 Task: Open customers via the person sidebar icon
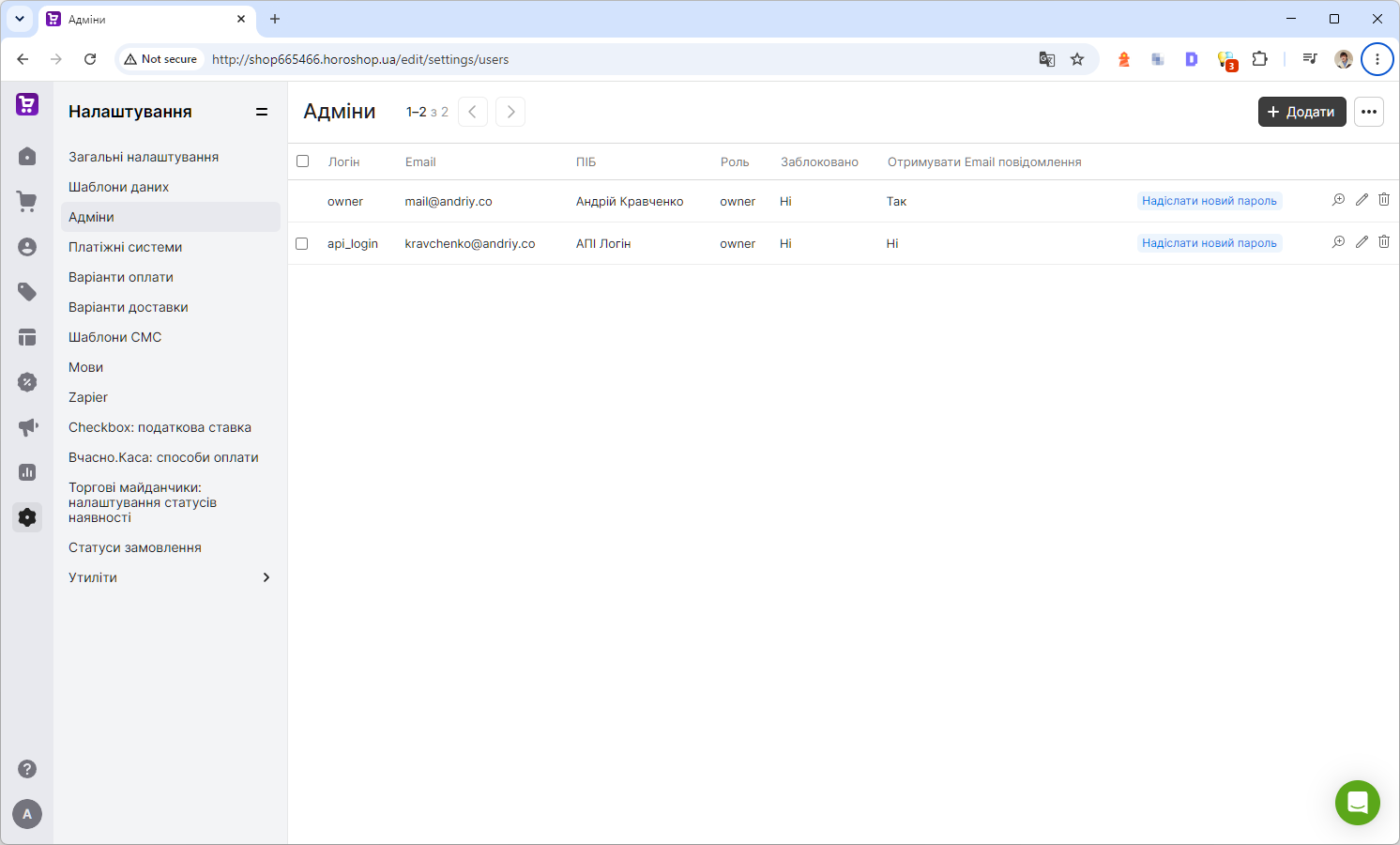click(x=27, y=247)
